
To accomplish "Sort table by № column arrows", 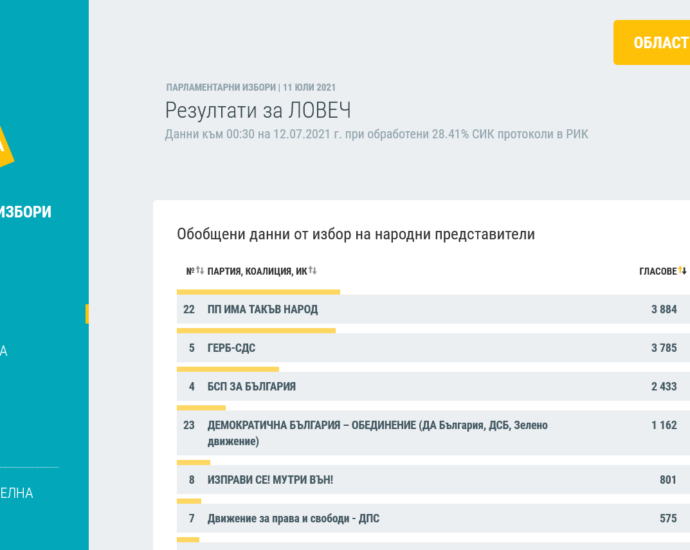I will click(200, 271).
